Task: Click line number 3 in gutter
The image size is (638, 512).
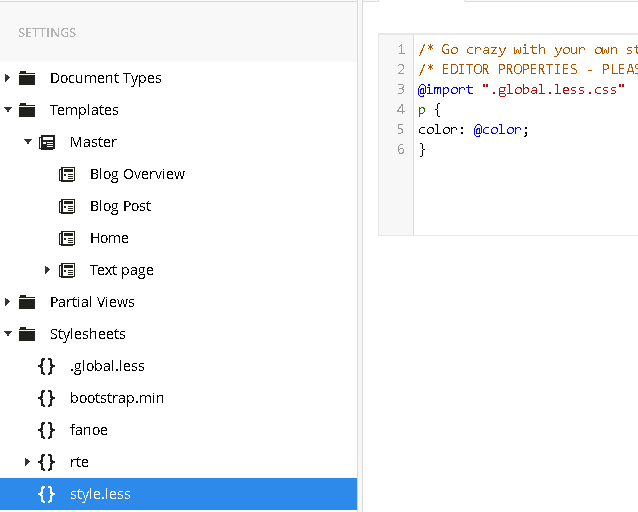Action: point(401,89)
